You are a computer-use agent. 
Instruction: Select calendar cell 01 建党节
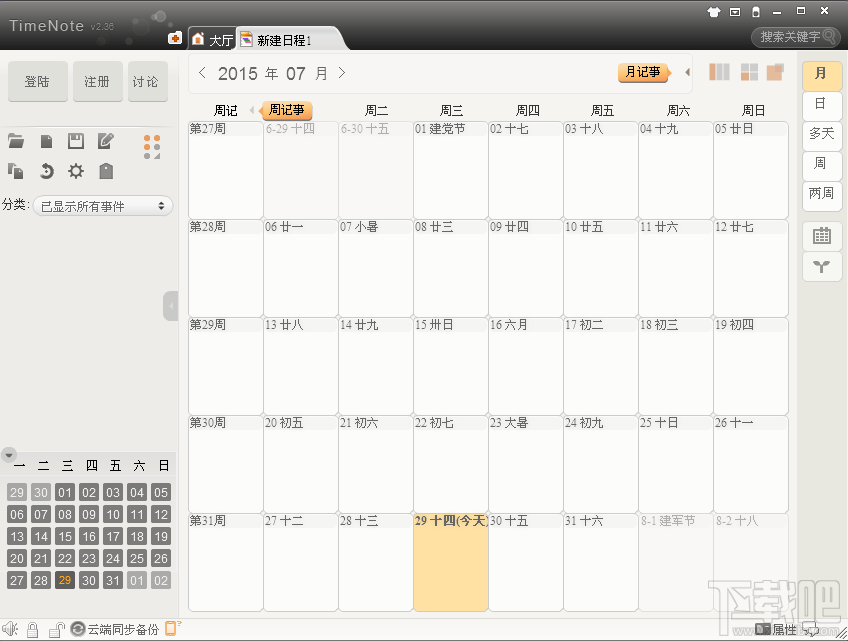click(450, 170)
